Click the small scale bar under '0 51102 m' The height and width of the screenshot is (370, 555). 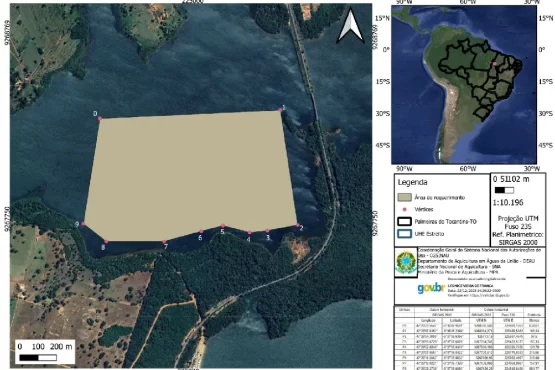click(x=504, y=190)
